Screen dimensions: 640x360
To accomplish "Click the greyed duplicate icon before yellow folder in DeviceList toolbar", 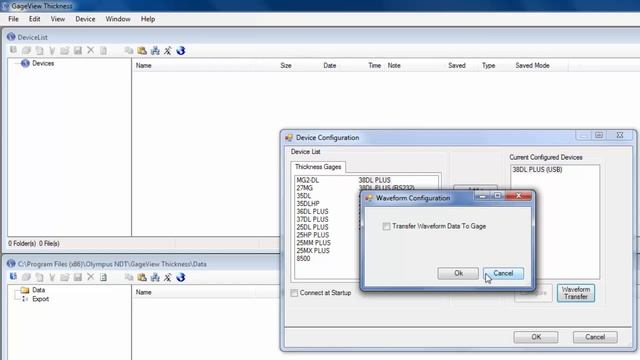I will [x=129, y=50].
